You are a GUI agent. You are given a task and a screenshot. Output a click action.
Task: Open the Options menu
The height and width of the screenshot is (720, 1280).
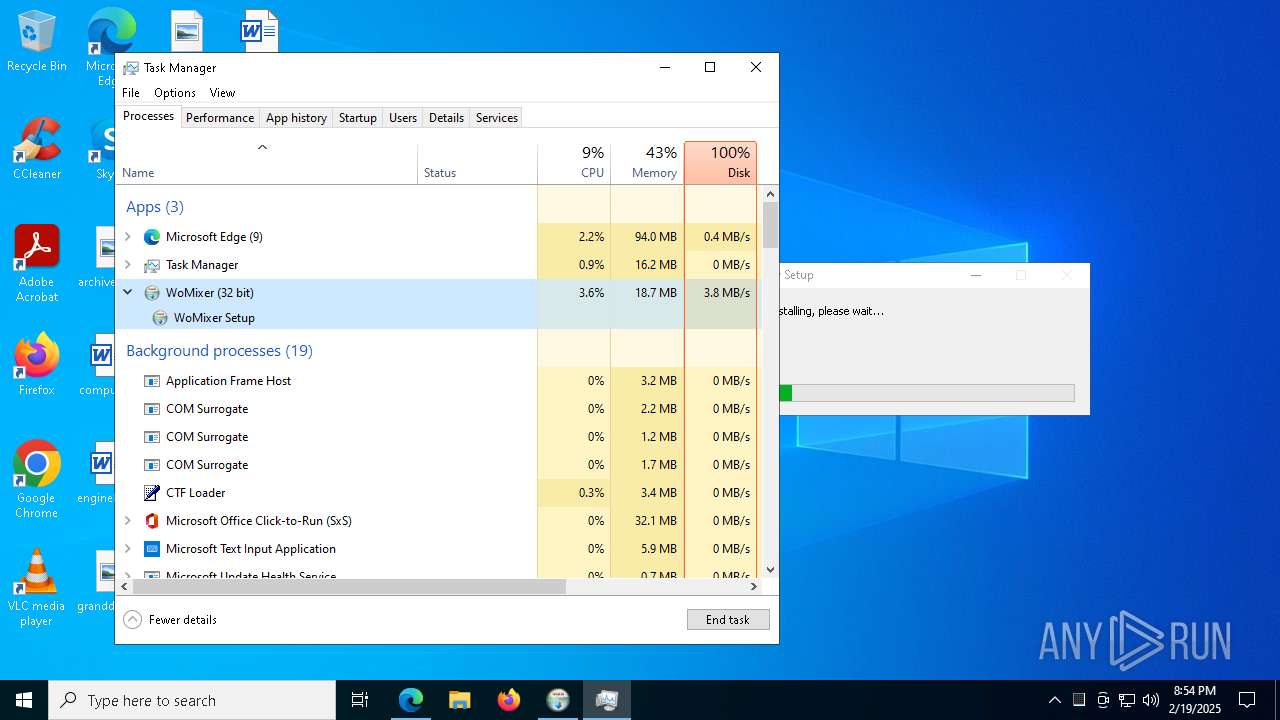point(175,93)
